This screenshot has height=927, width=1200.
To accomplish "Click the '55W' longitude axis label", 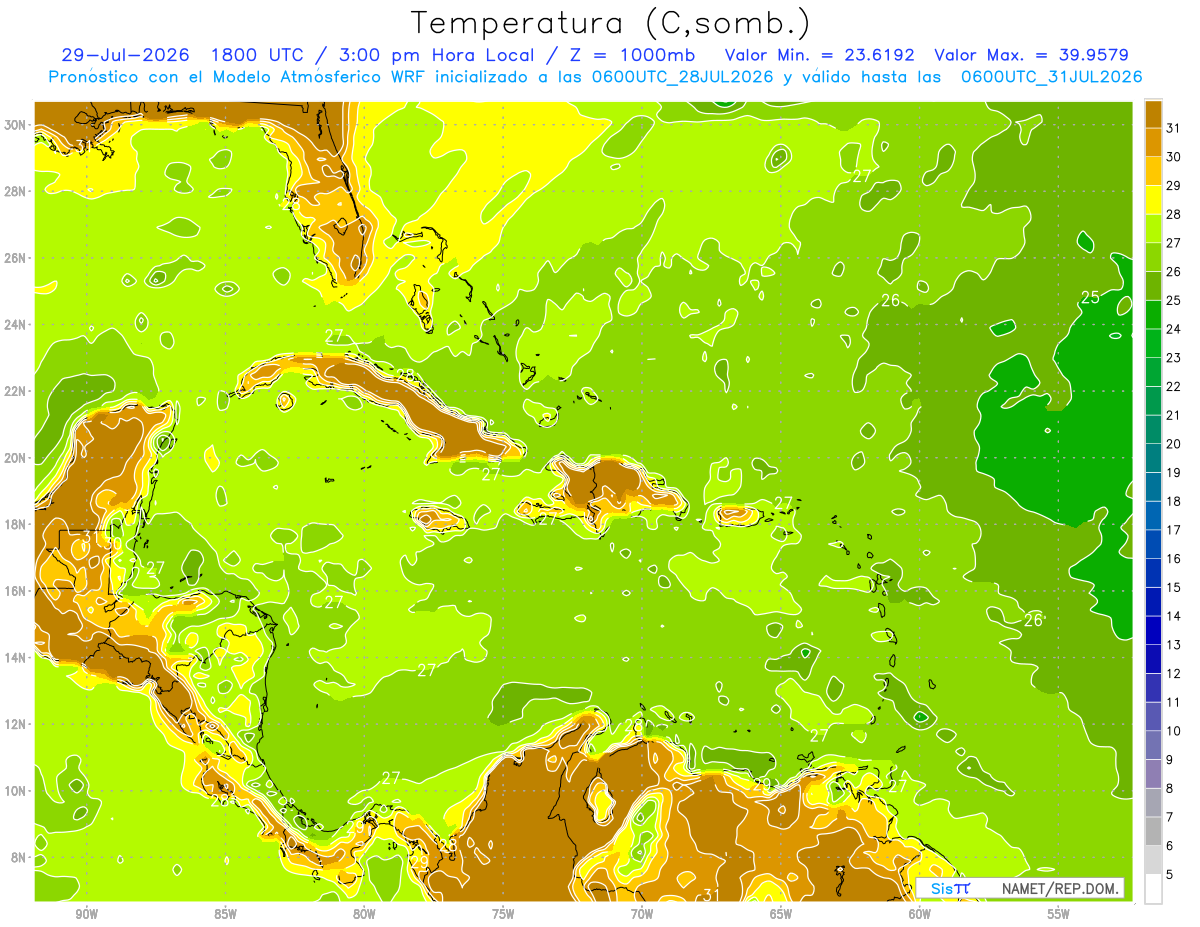I will point(1059,913).
